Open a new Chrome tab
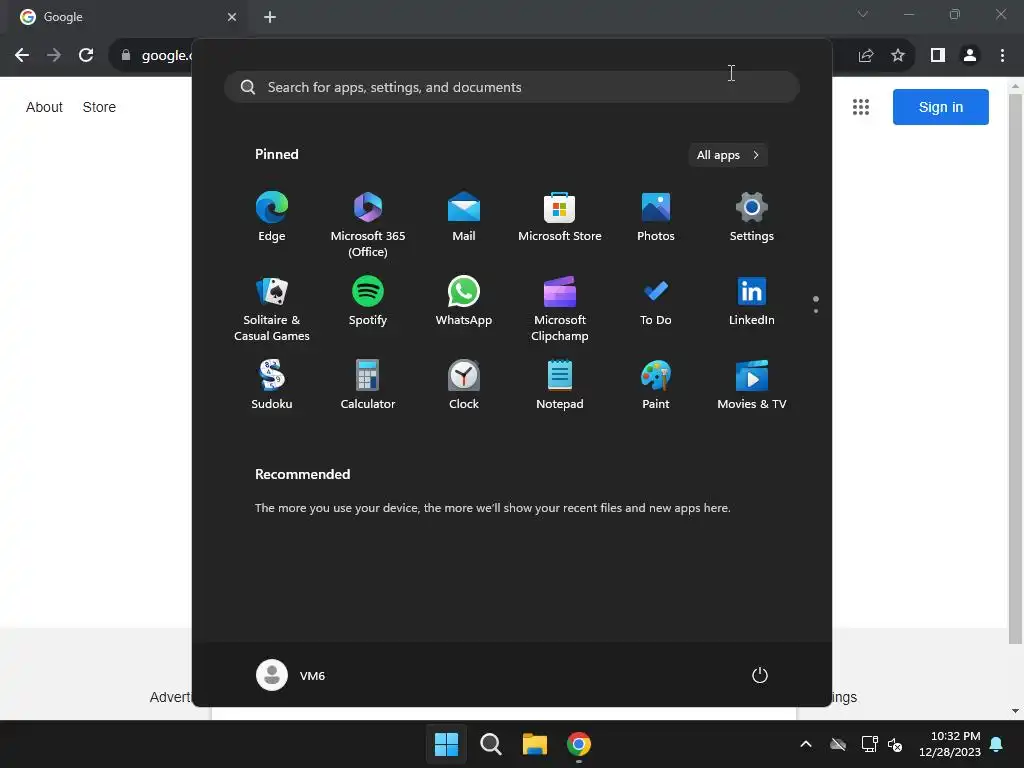Viewport: 1024px width, 768px height. (270, 17)
